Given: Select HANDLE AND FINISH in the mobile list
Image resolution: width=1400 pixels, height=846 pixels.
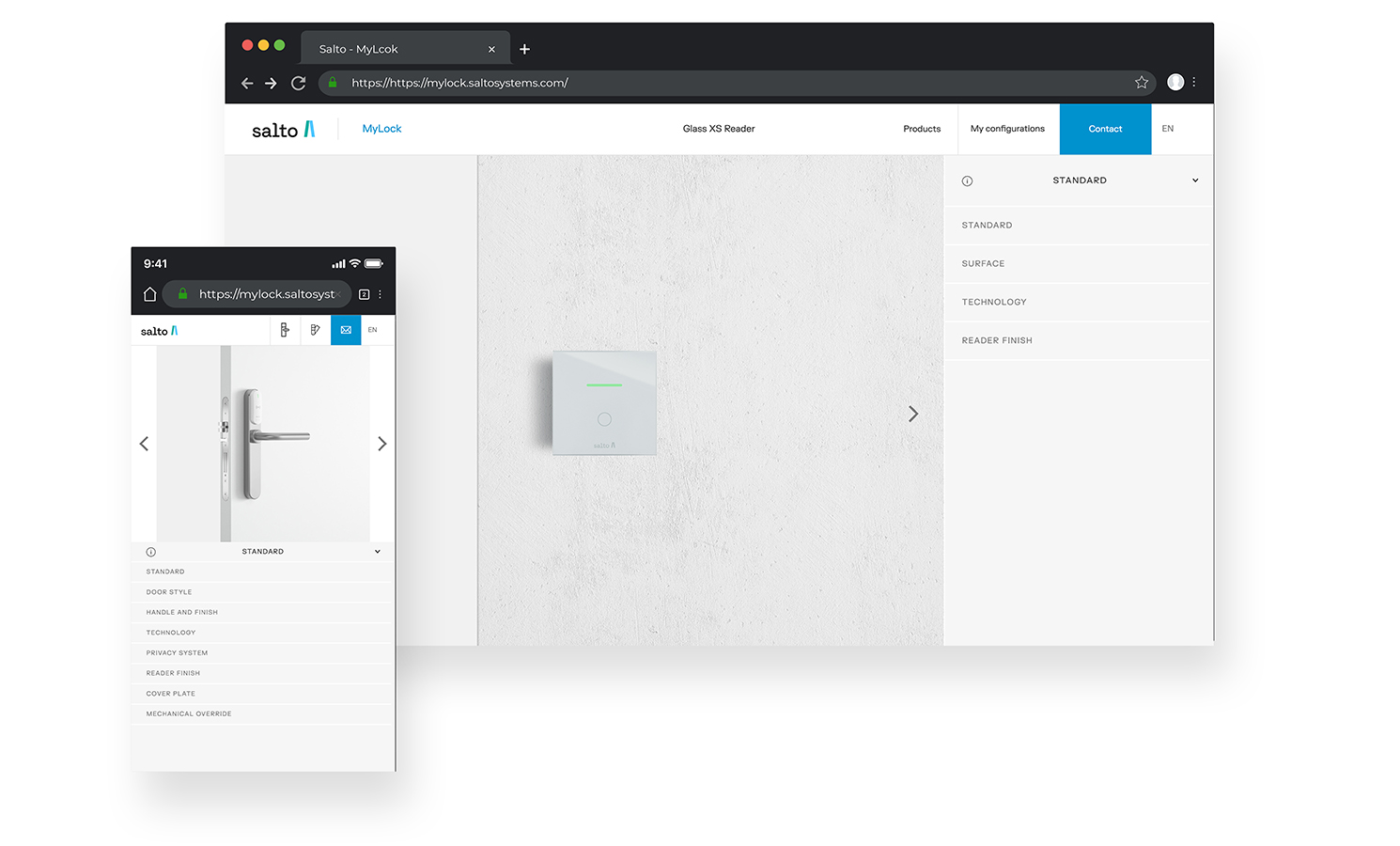Looking at the screenshot, I should pyautogui.click(x=262, y=612).
